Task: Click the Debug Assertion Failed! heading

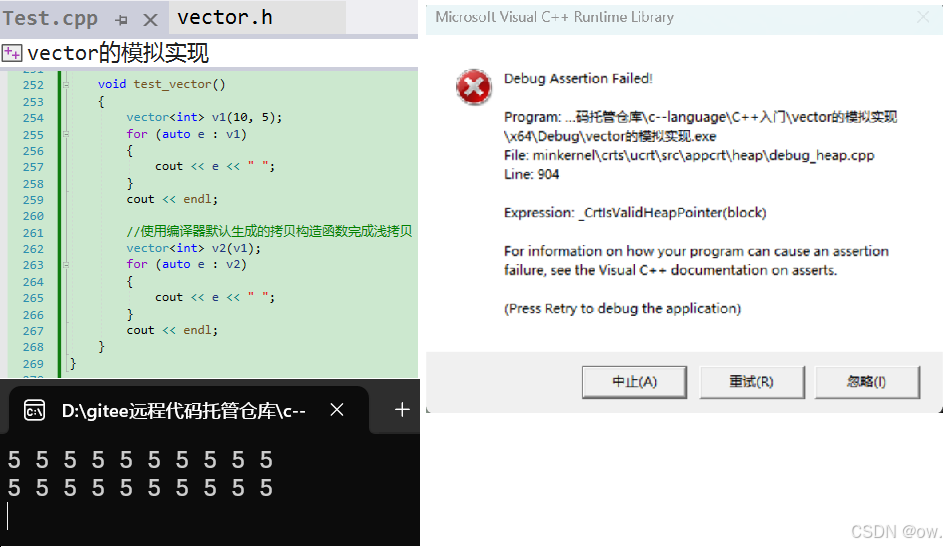Action: click(x=578, y=78)
